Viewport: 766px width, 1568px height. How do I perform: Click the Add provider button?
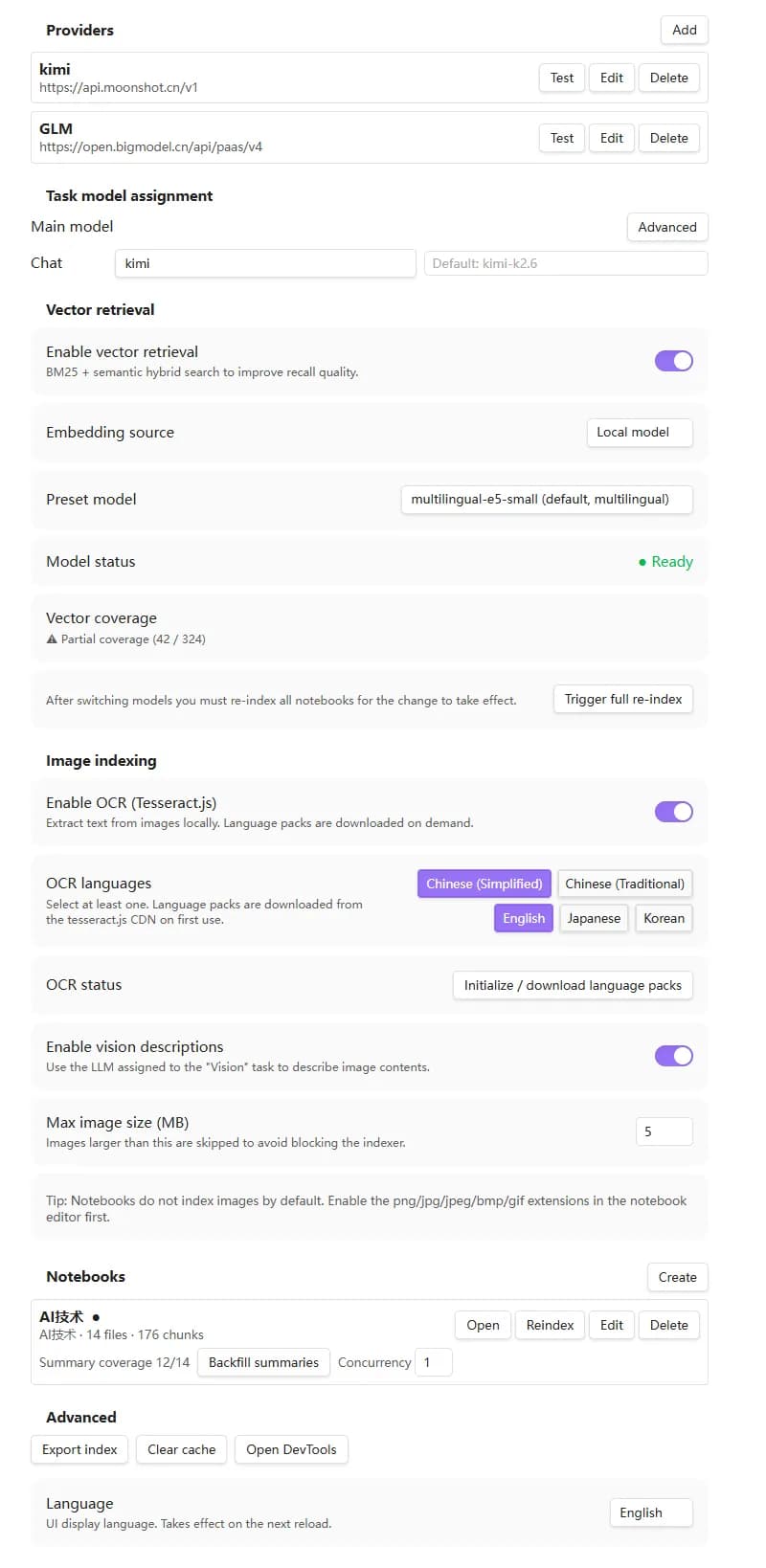(685, 30)
